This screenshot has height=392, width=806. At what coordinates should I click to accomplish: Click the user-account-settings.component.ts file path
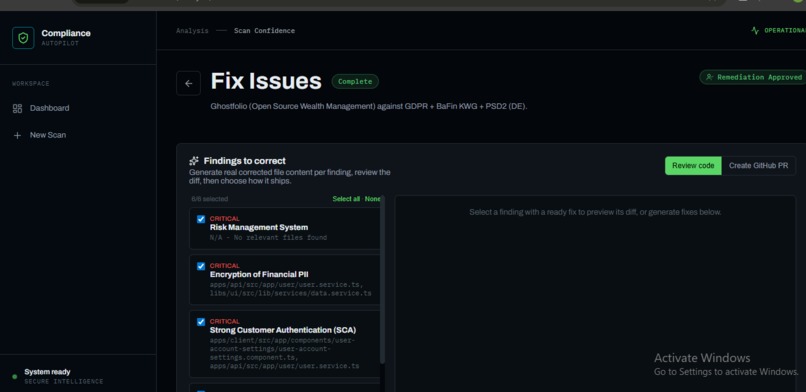pos(281,349)
